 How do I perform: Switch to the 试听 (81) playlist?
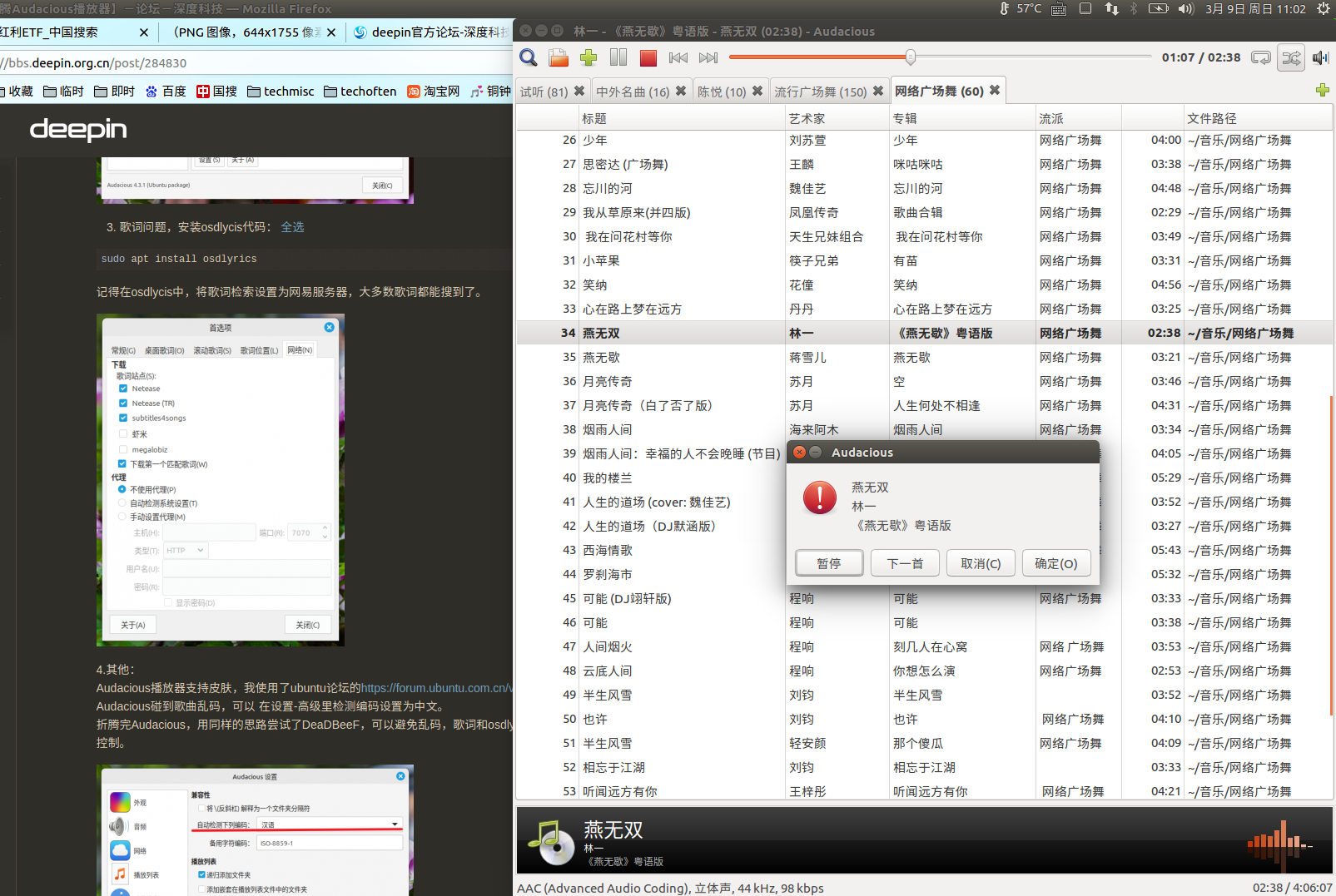544,92
